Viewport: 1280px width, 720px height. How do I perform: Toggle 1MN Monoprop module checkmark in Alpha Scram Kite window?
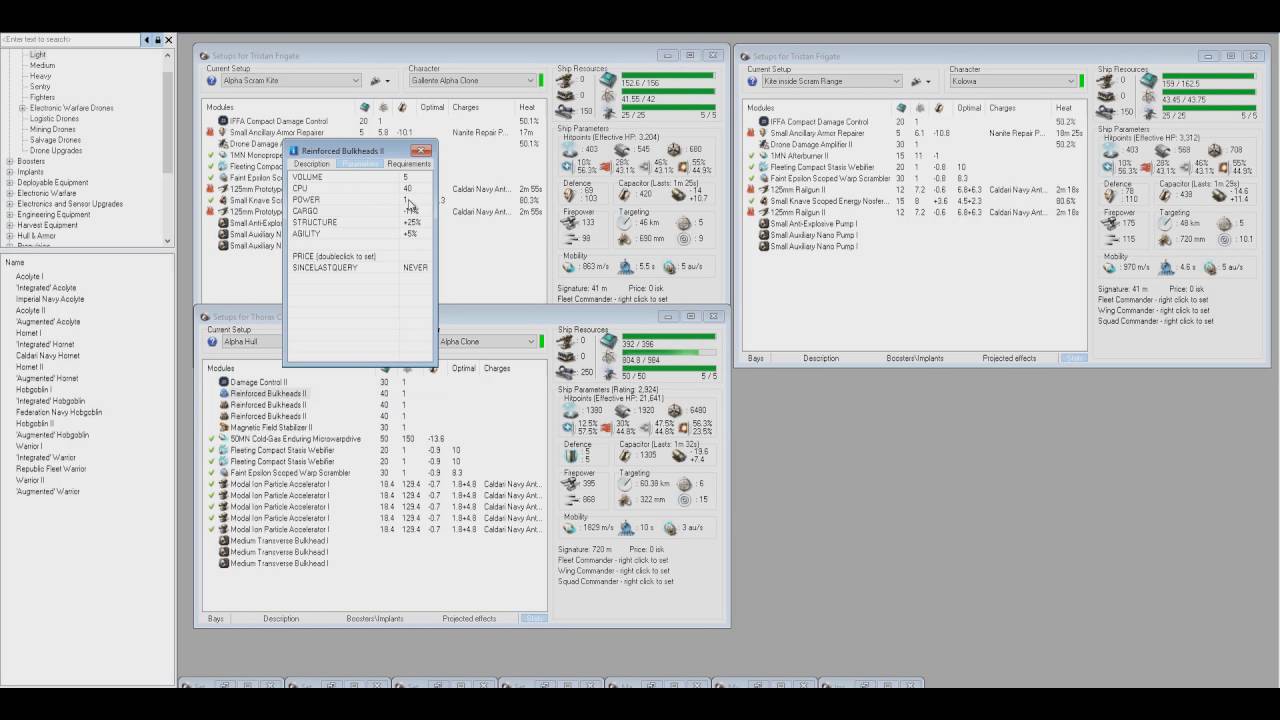coord(211,155)
